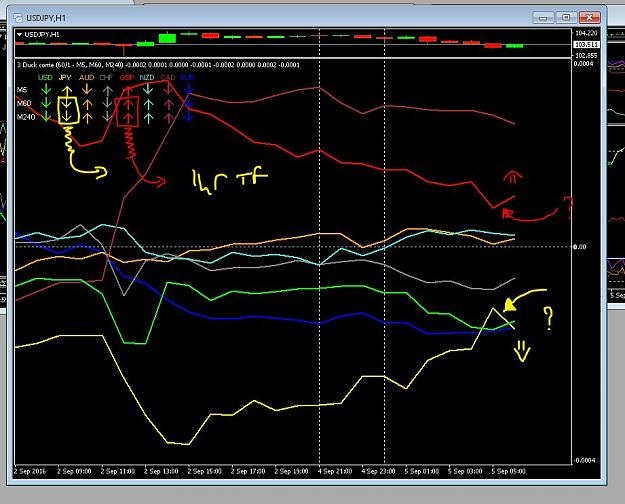Image resolution: width=625 pixels, height=504 pixels.
Task: Click the NZD down arrow in the M5 row
Action: (x=148, y=89)
